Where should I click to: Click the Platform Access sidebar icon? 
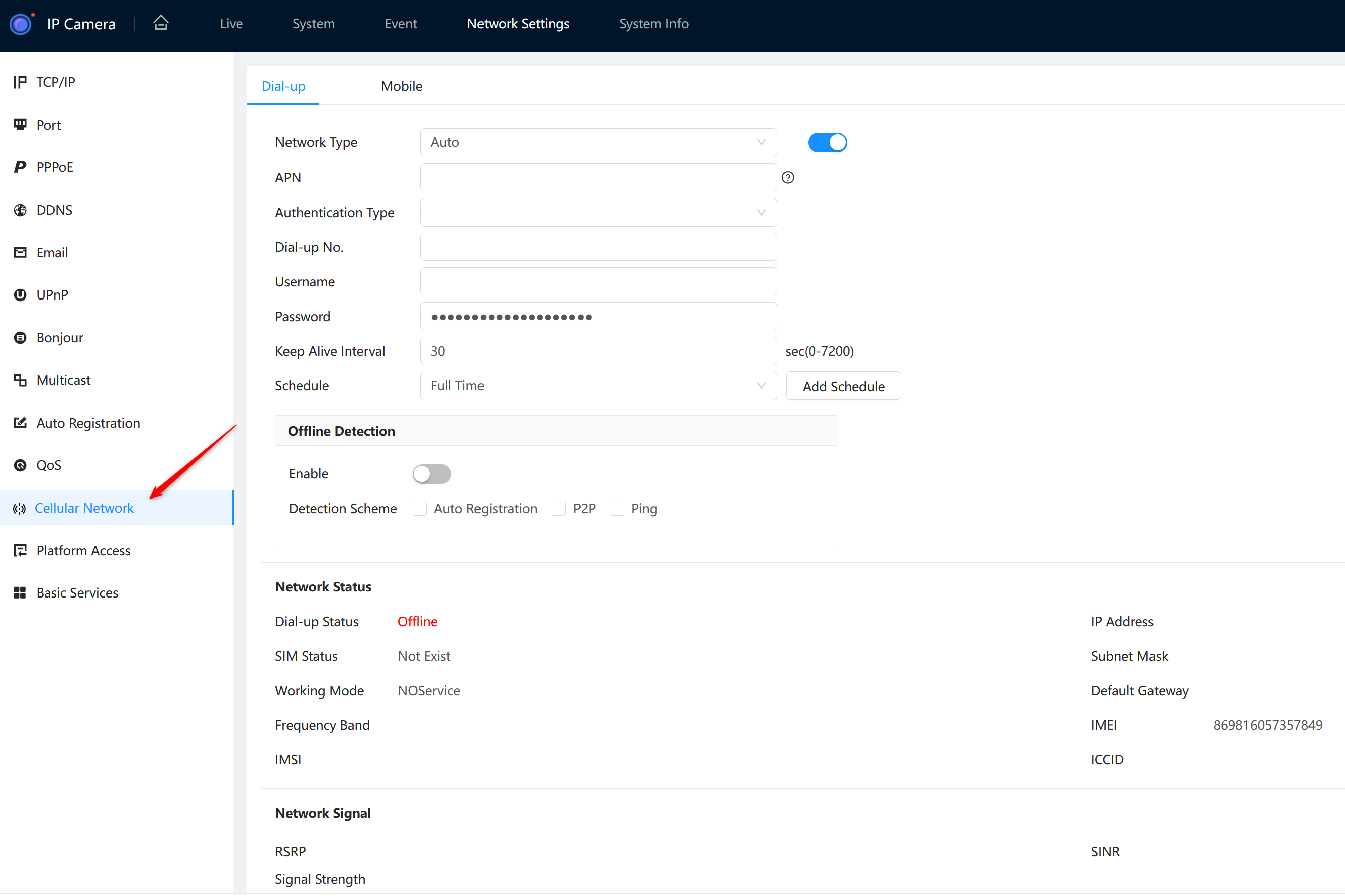[20, 550]
